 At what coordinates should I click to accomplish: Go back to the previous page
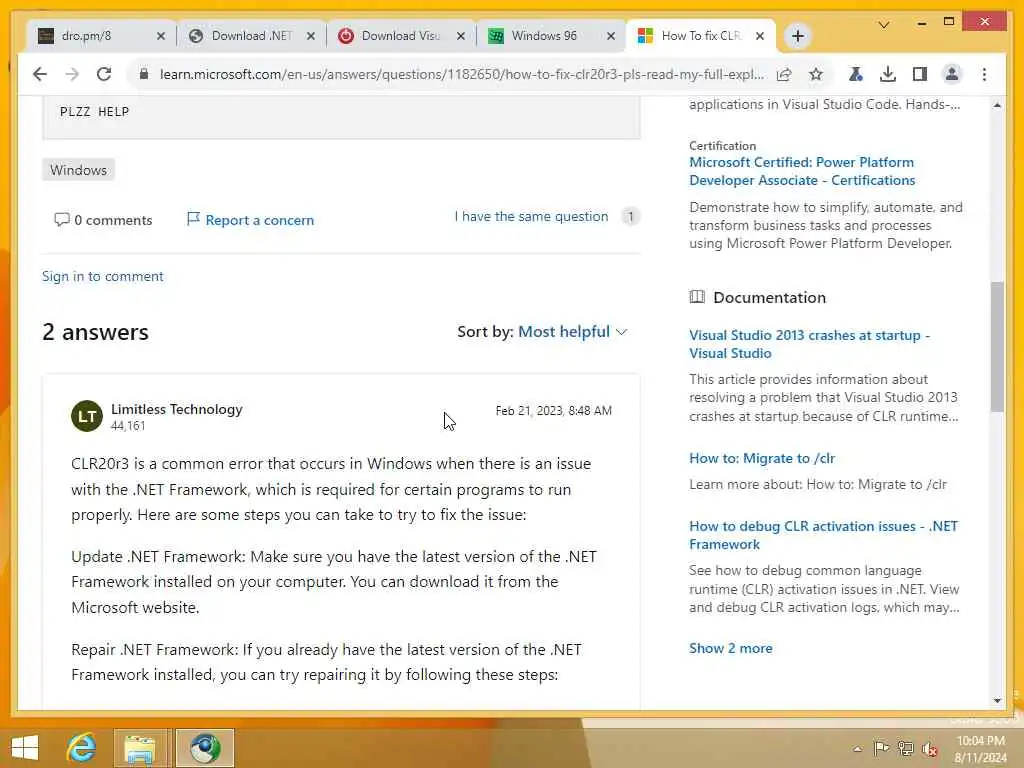point(40,74)
